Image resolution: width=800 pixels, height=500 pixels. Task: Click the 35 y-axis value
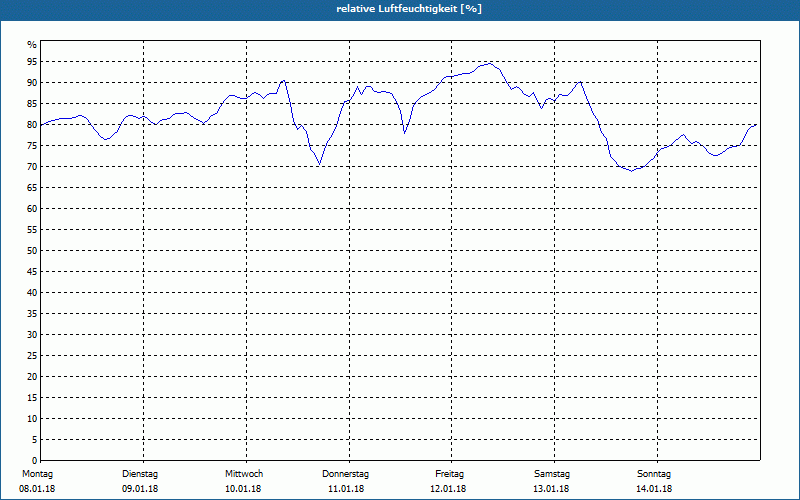click(32, 314)
